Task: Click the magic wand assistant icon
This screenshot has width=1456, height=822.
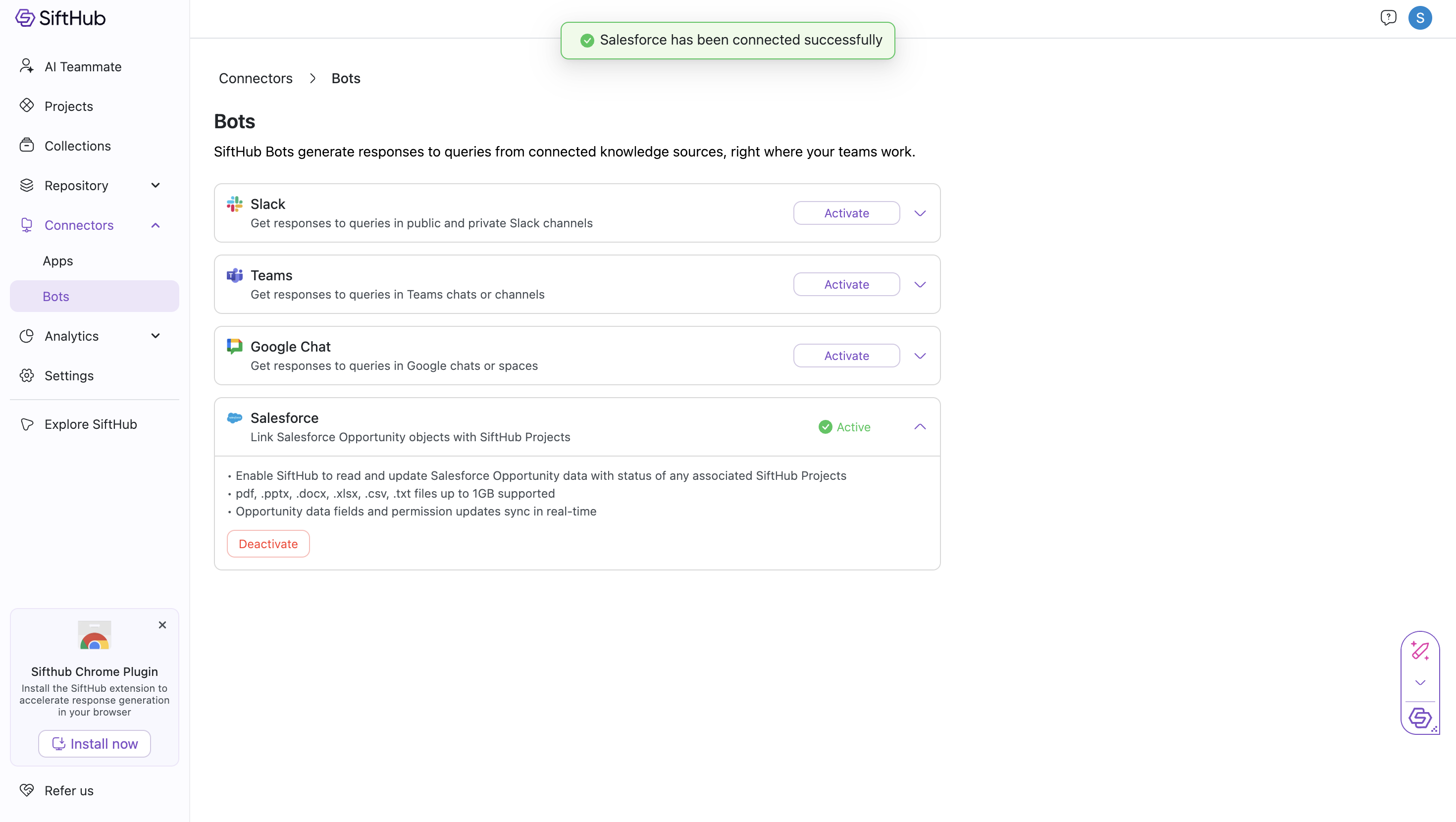Action: pos(1419,651)
